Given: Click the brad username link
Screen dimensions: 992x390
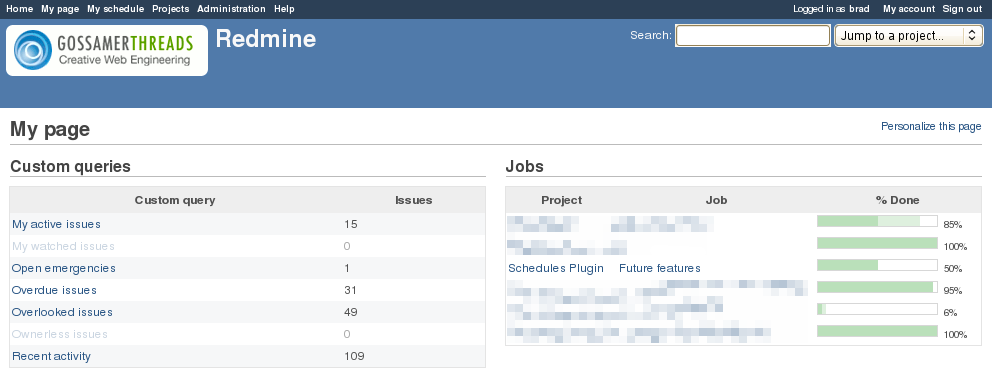Looking at the screenshot, I should [859, 9].
